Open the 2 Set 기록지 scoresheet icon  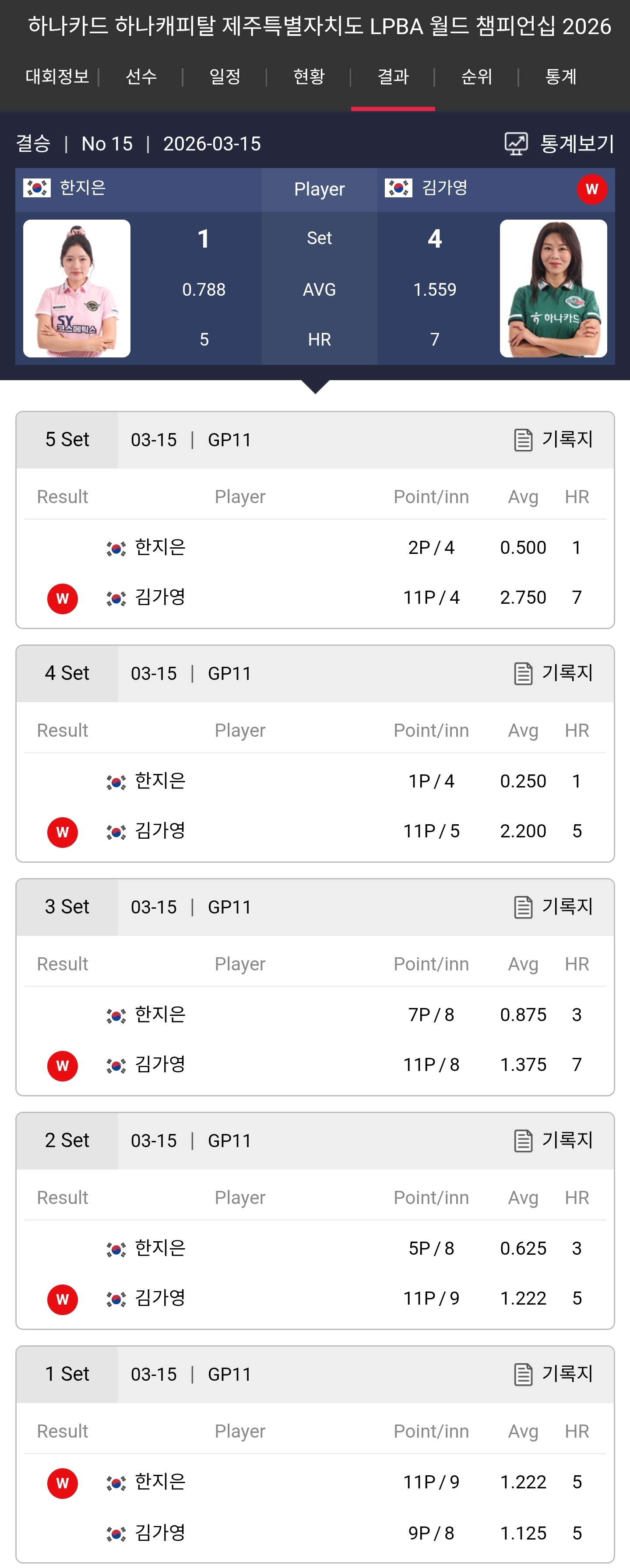point(523,1141)
